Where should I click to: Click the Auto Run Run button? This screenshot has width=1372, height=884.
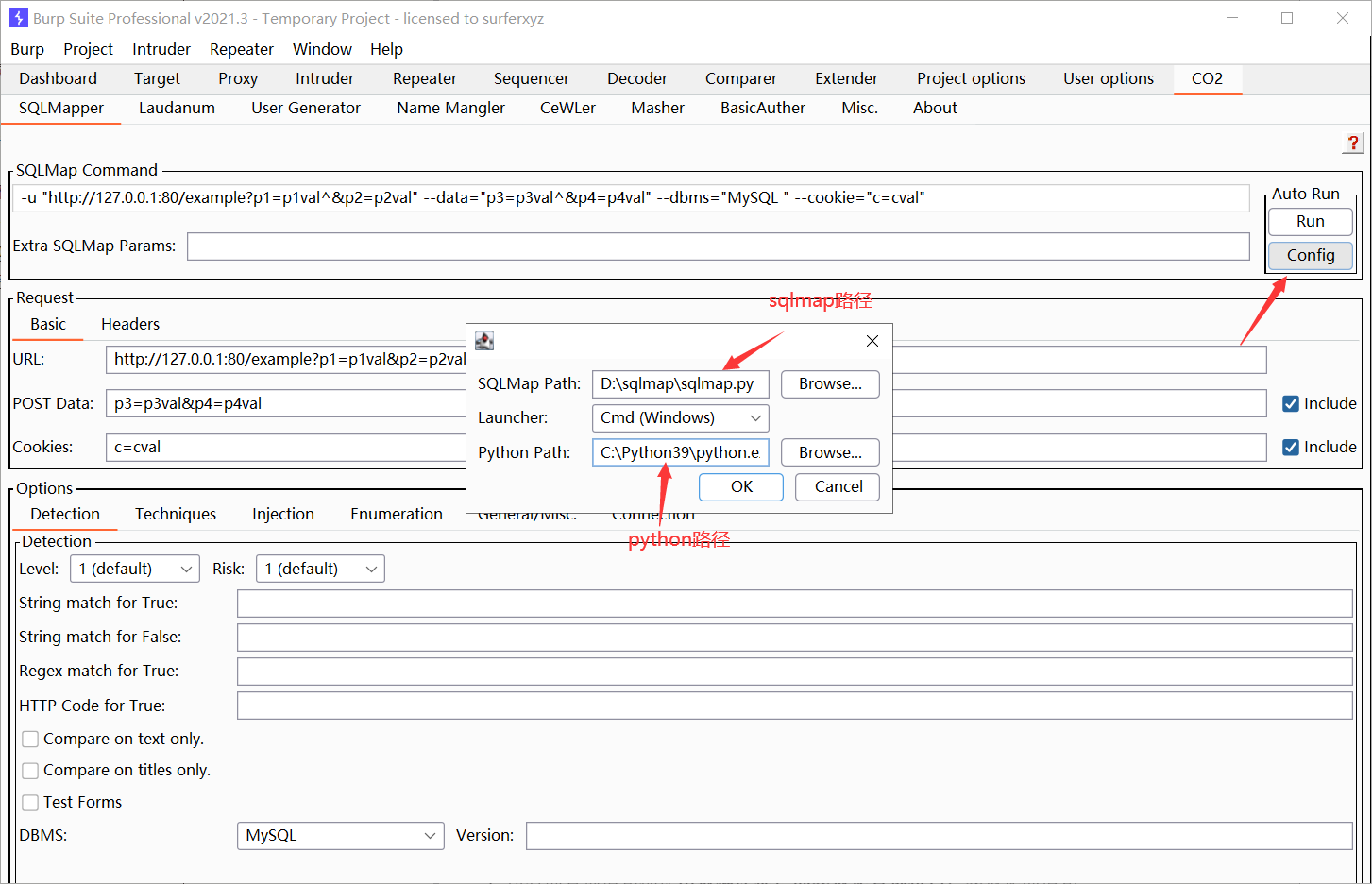1310,221
